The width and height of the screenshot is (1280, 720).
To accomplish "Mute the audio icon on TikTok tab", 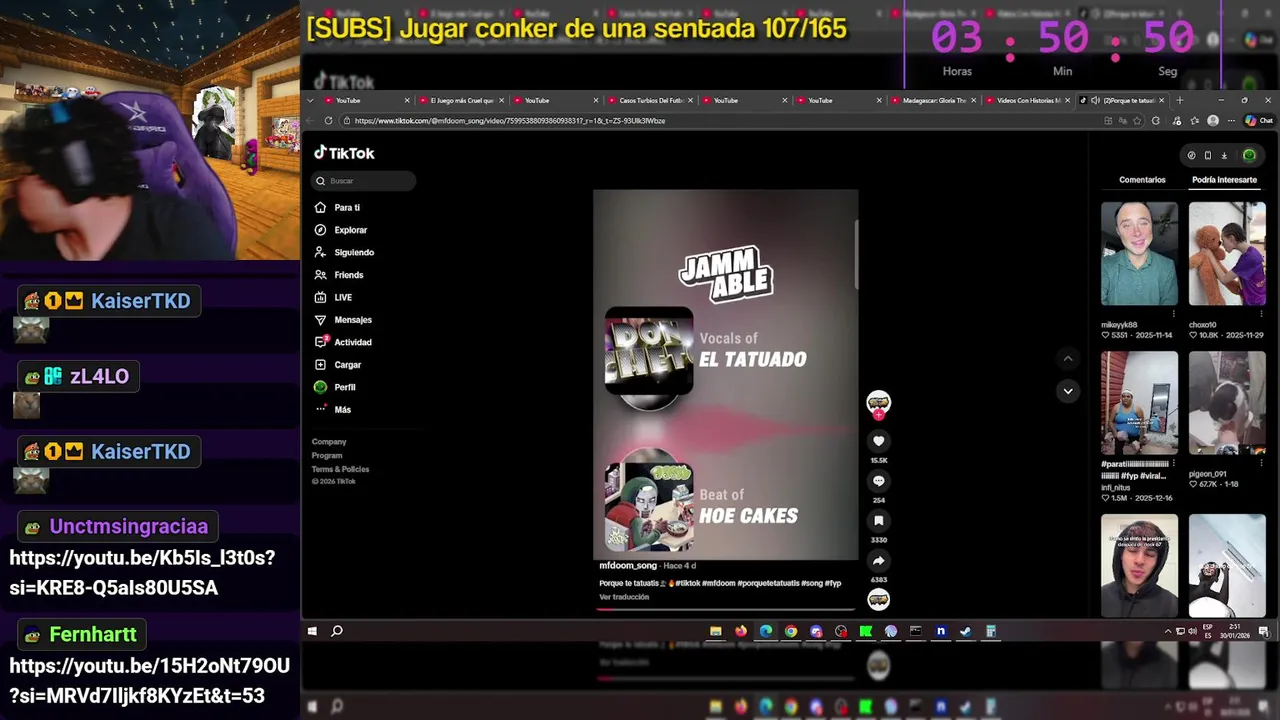I will tap(1095, 100).
